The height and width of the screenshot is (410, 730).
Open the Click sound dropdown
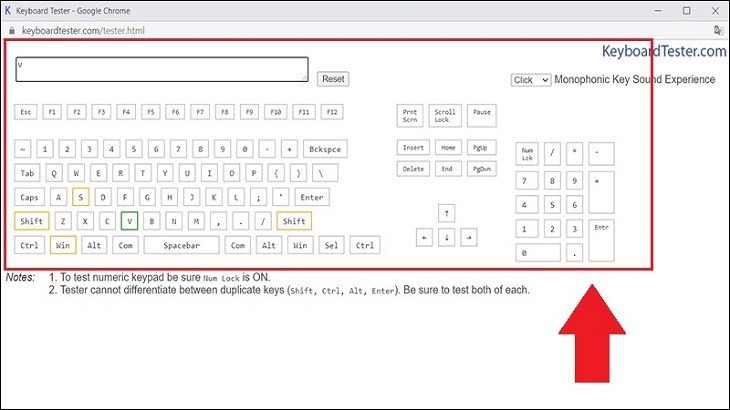click(x=531, y=80)
